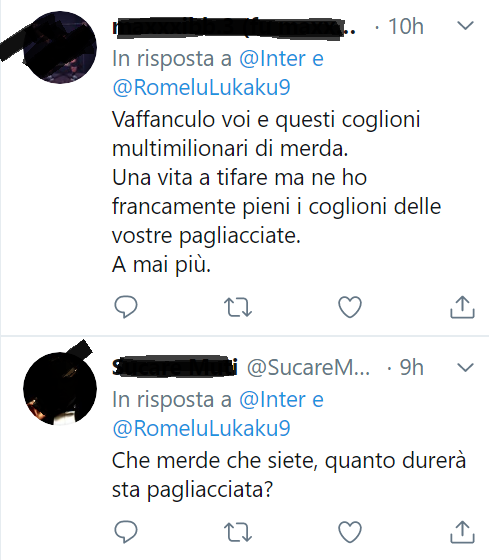The width and height of the screenshot is (489, 560).
Task: Open the 10h timestamp link
Action: [406, 26]
